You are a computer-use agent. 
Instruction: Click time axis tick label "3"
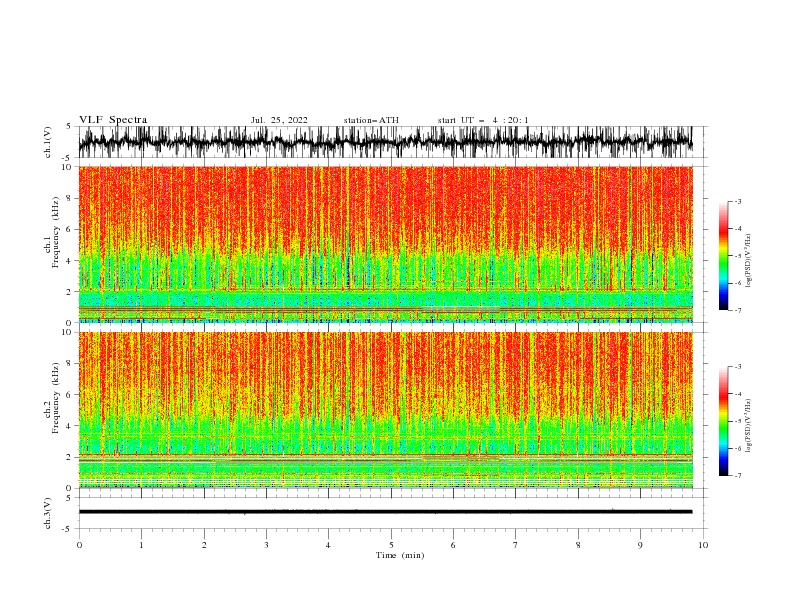266,545
